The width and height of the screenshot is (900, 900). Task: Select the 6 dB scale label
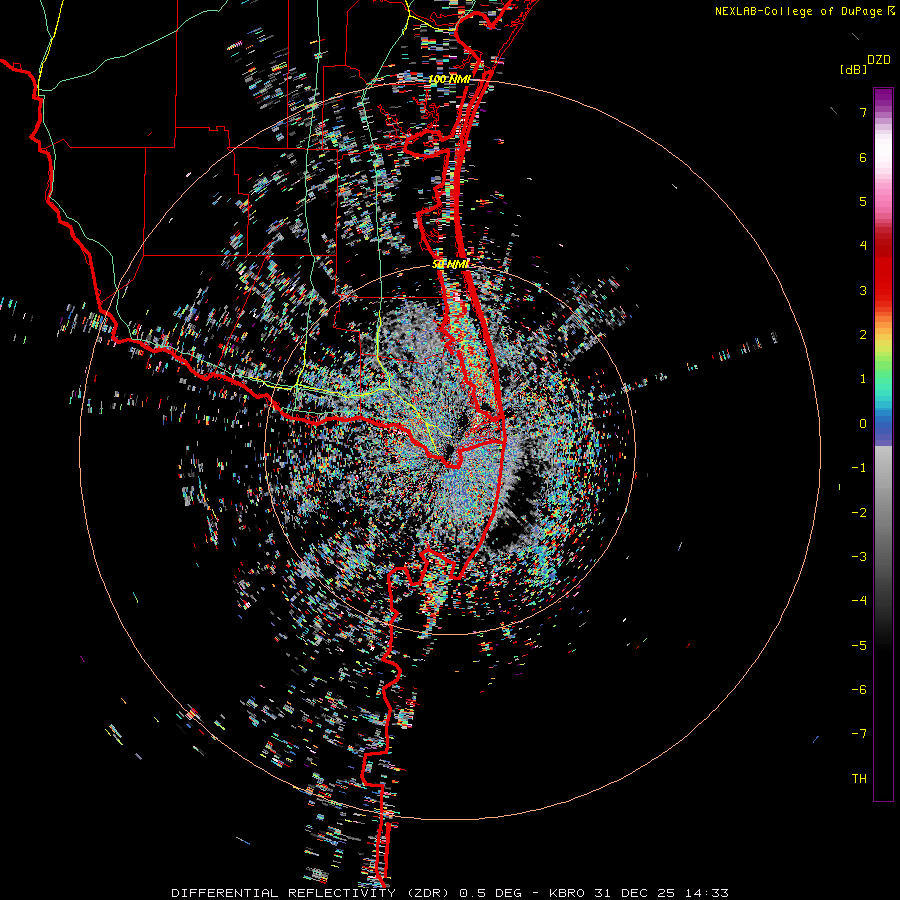click(x=863, y=157)
